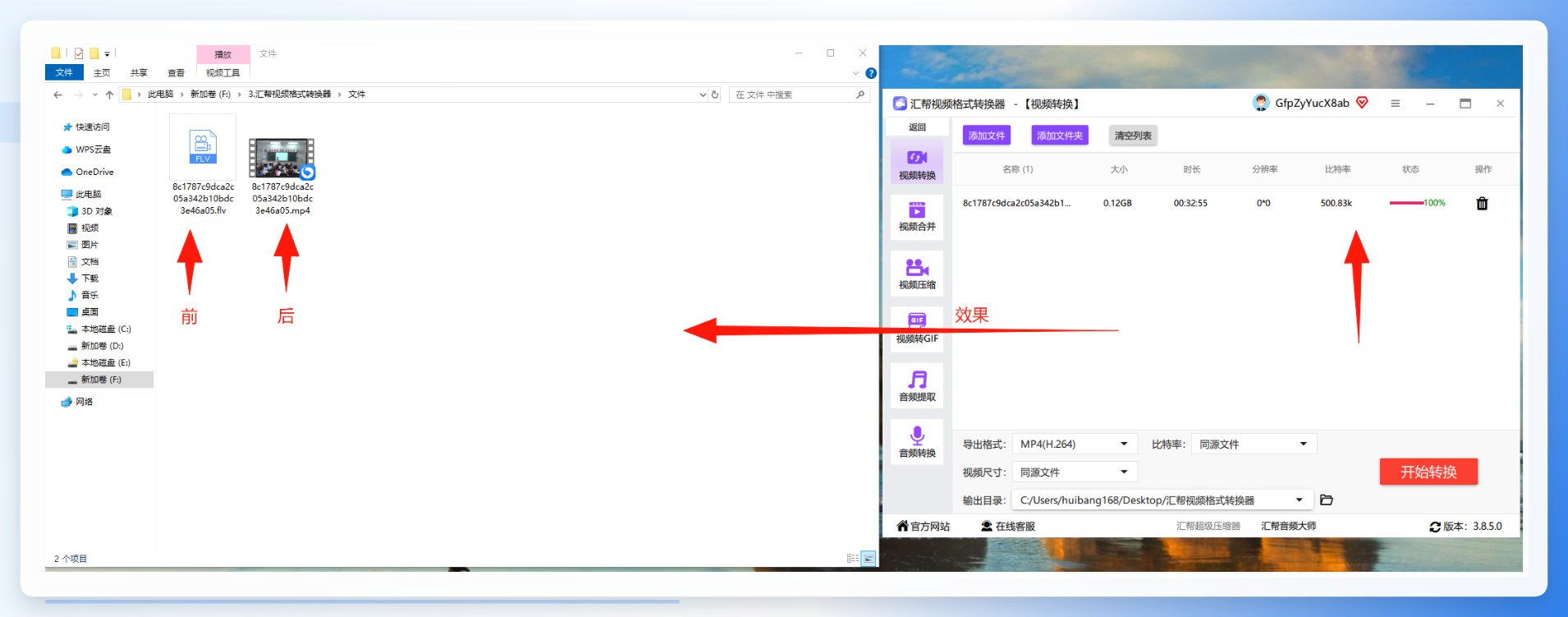Click the quick access new folder icon
This screenshot has height=617, width=1568.
(94, 53)
